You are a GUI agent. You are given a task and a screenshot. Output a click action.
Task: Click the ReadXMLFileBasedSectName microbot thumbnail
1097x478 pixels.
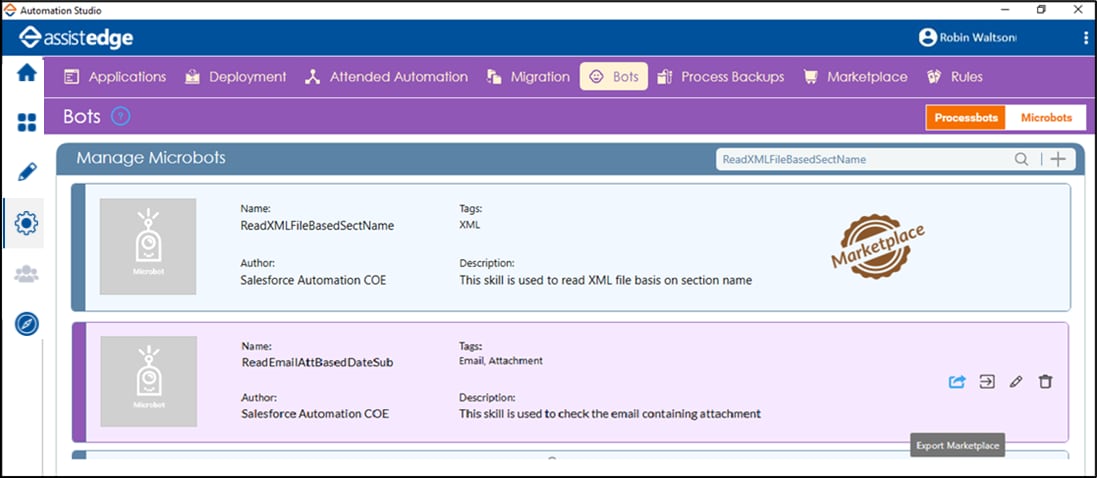148,246
